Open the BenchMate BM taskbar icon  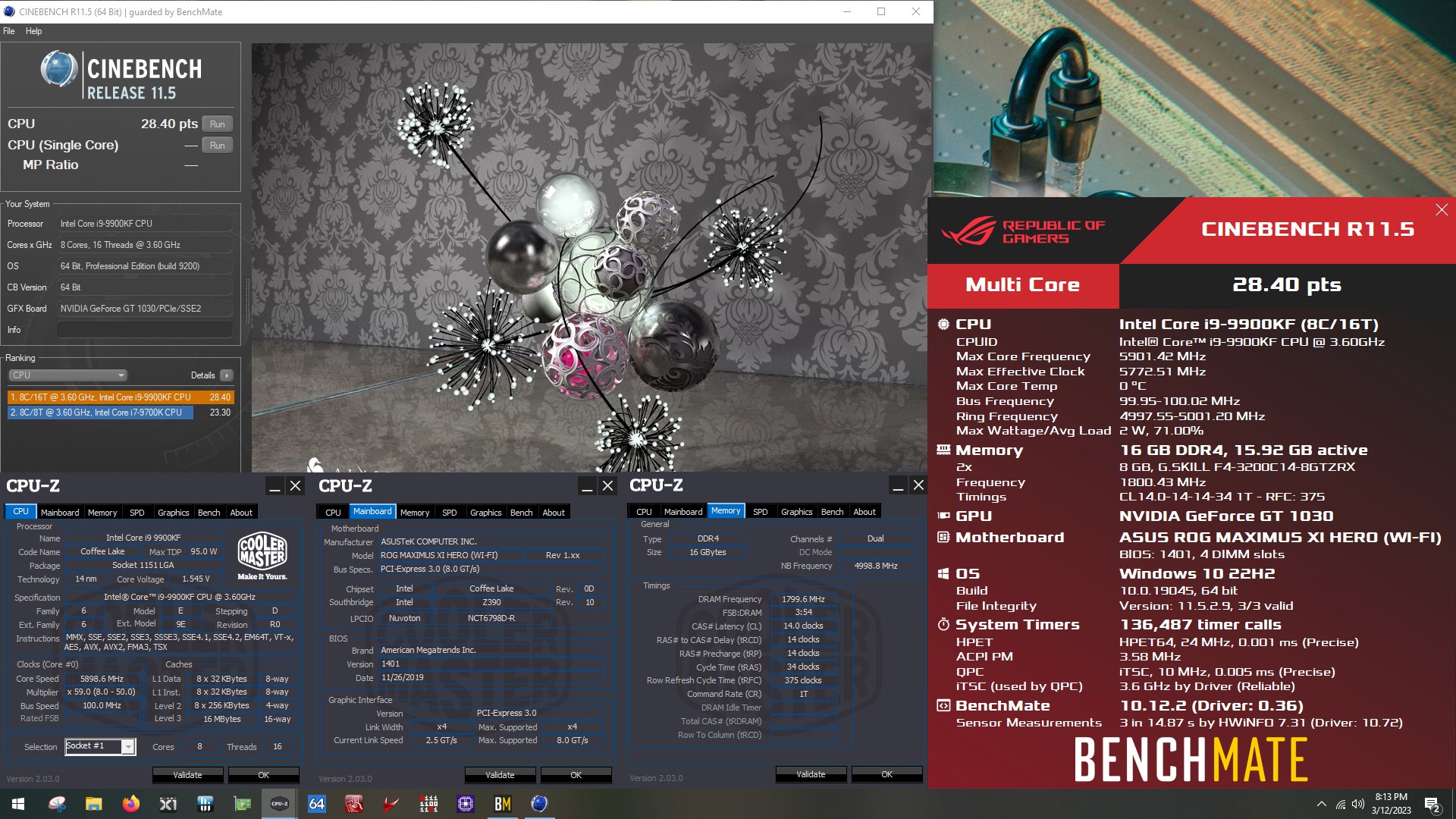coord(503,804)
